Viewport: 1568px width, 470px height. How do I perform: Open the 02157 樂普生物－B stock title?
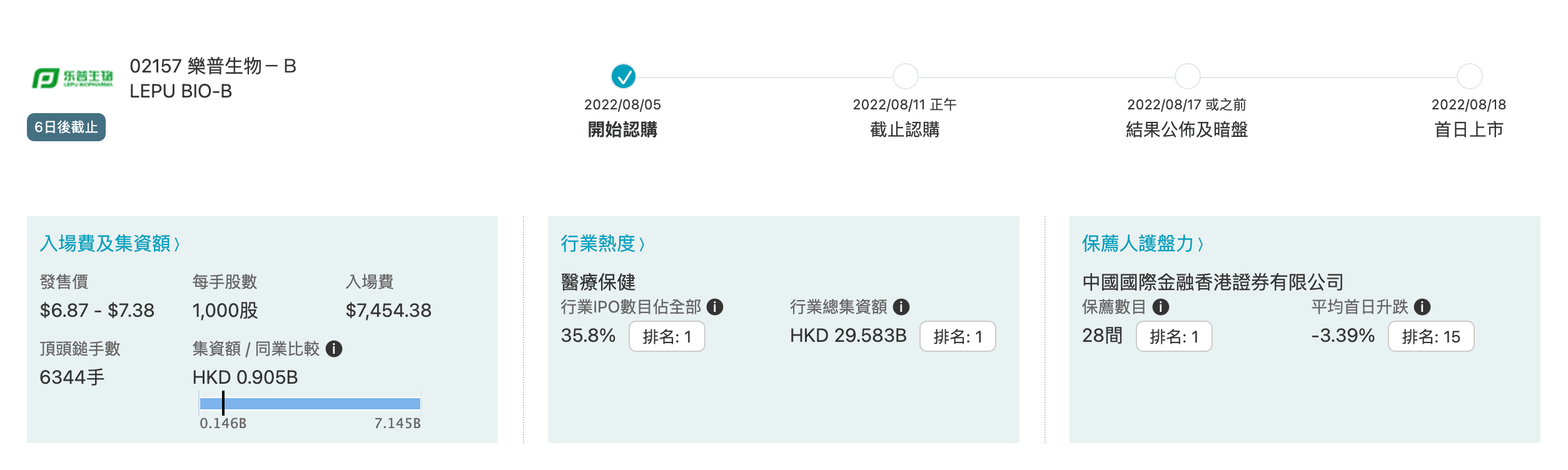[213, 66]
